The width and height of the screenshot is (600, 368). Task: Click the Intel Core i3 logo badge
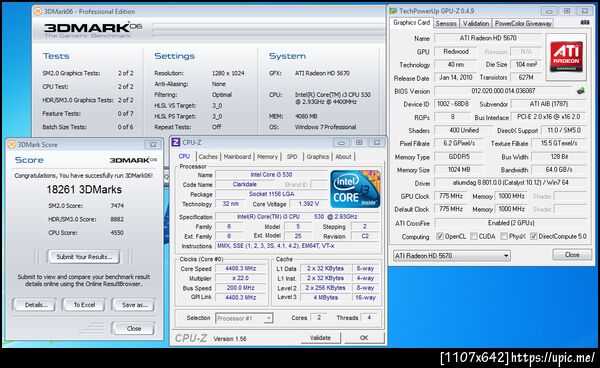click(x=355, y=189)
